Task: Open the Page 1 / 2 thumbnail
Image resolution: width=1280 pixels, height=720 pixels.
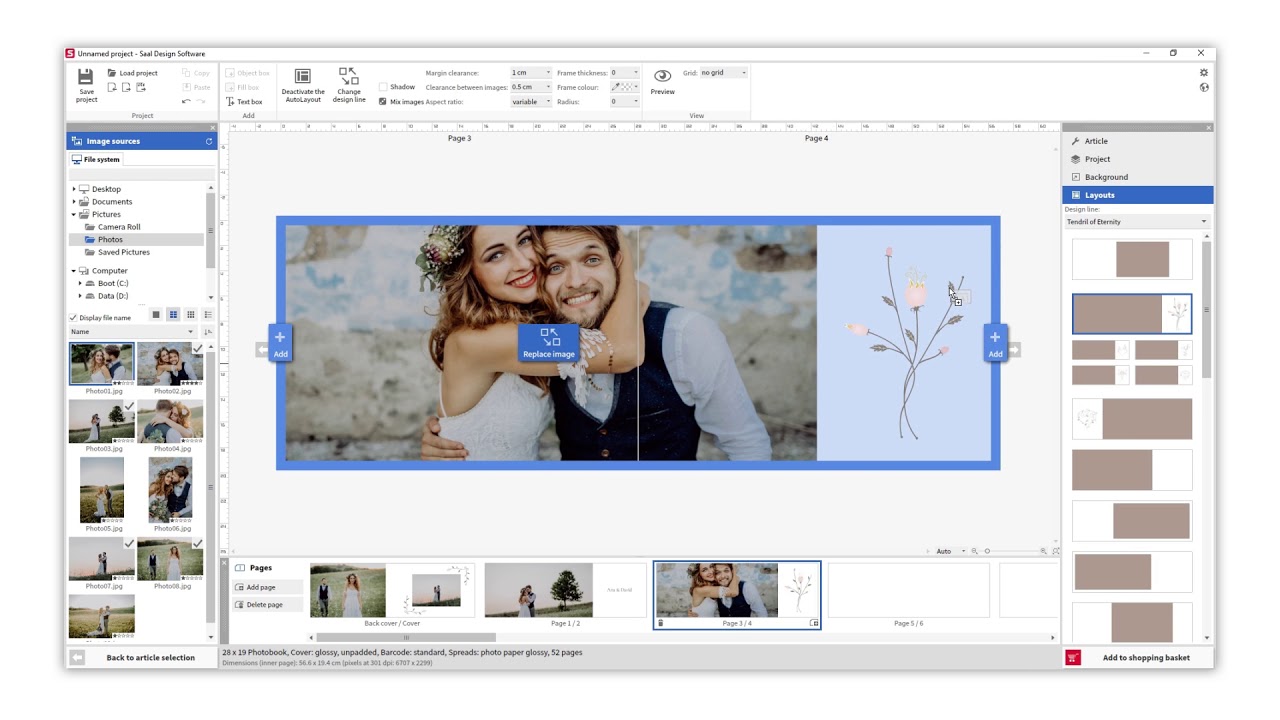Action: click(565, 591)
